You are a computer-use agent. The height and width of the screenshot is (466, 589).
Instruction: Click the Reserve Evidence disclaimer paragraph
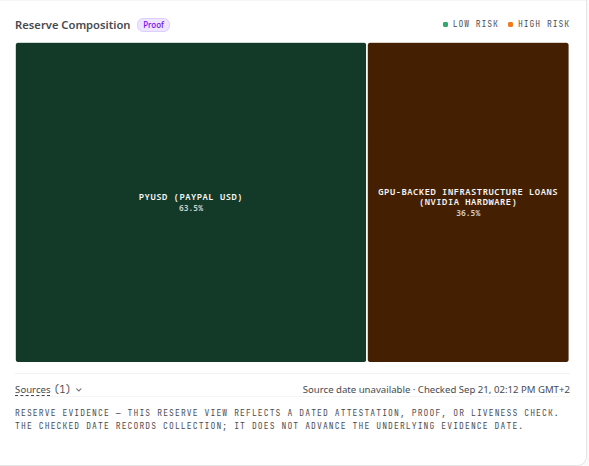coord(287,419)
